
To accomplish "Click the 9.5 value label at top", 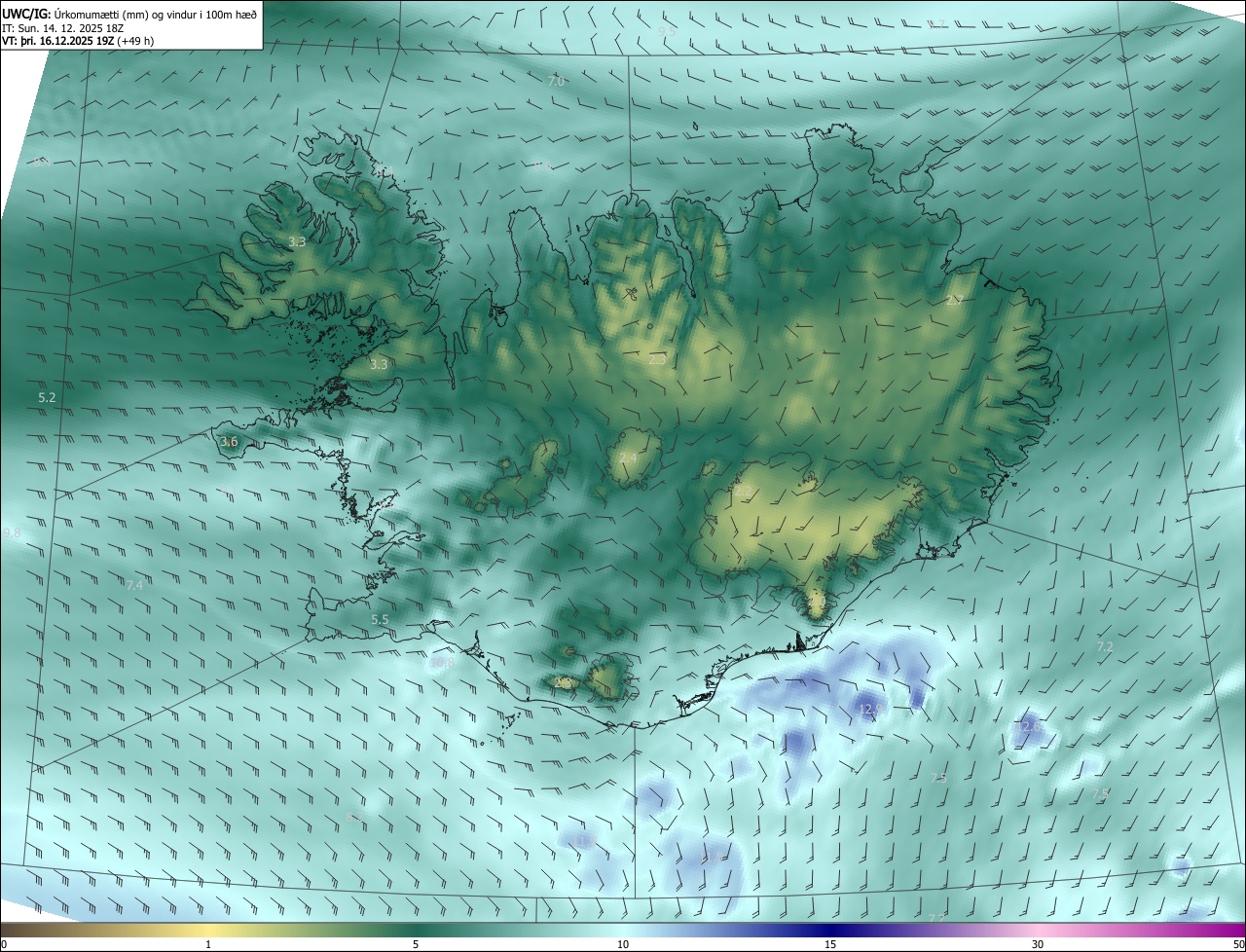I will pos(667,31).
